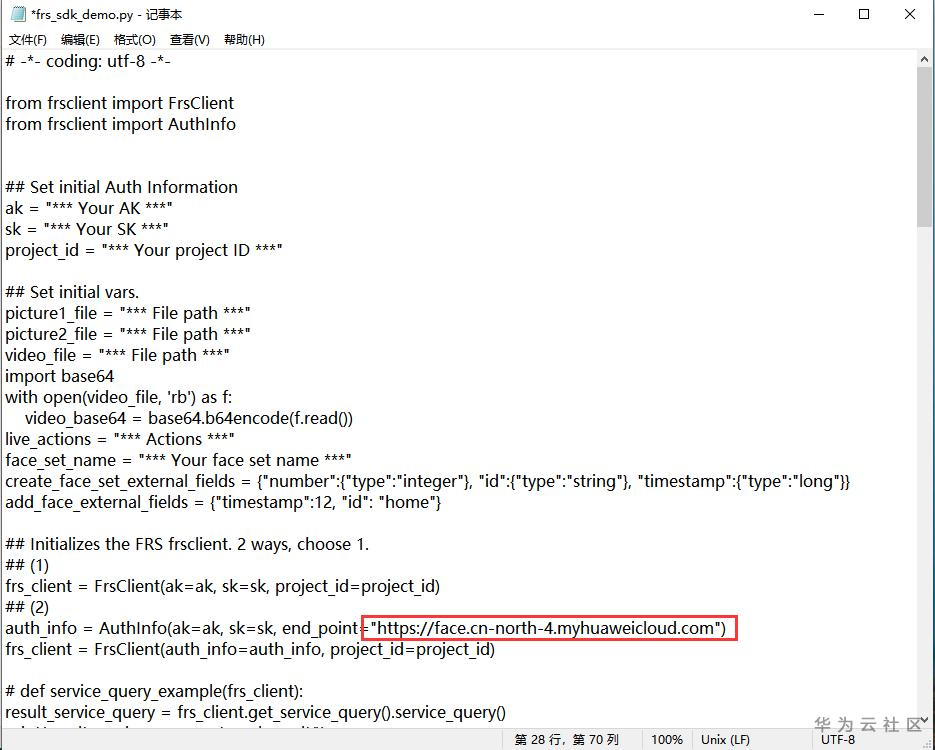935x750 pixels.
Task: Click the UTF-8 encoding status entry
Action: (838, 740)
